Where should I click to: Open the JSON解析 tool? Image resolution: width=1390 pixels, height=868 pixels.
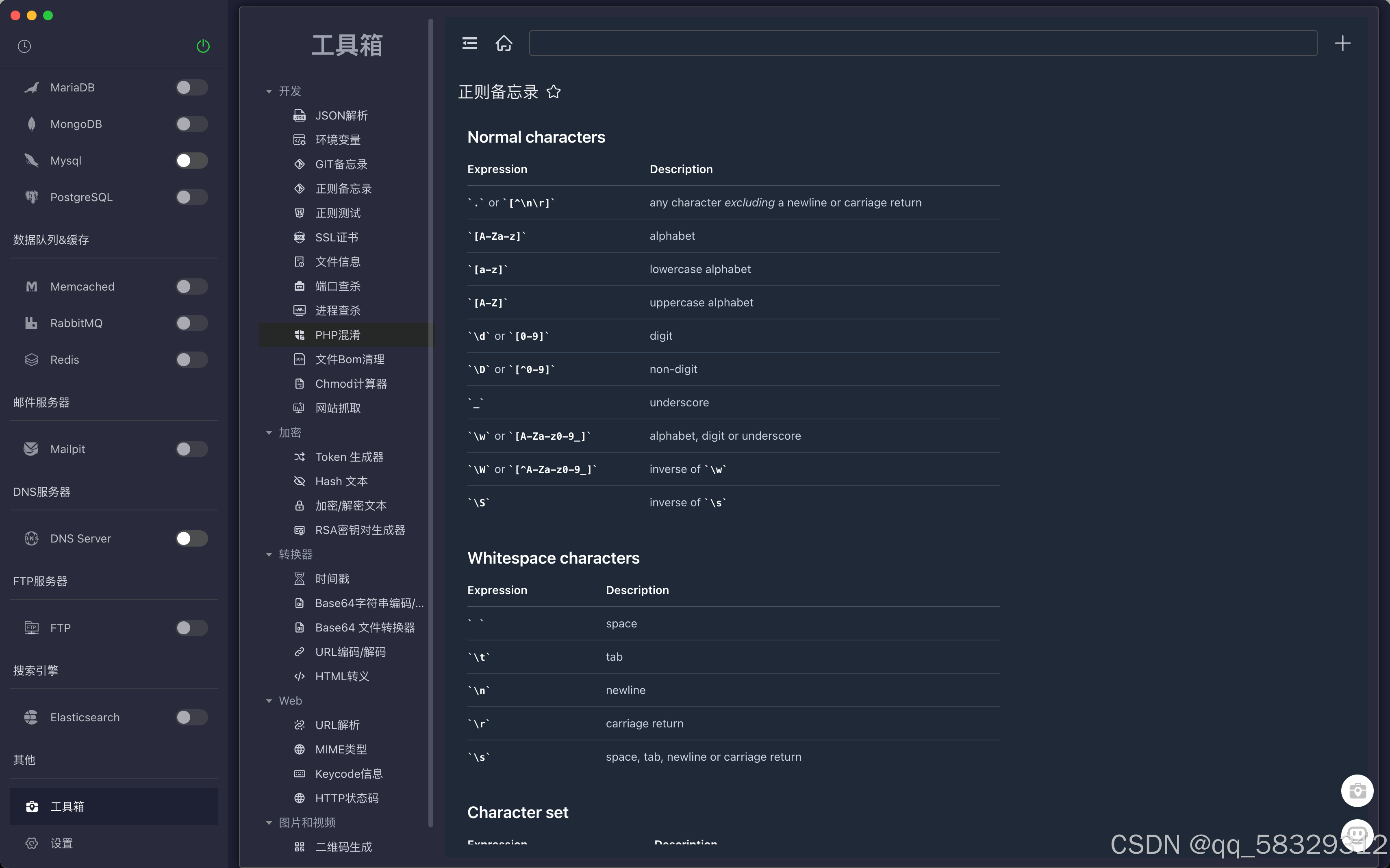tap(341, 115)
